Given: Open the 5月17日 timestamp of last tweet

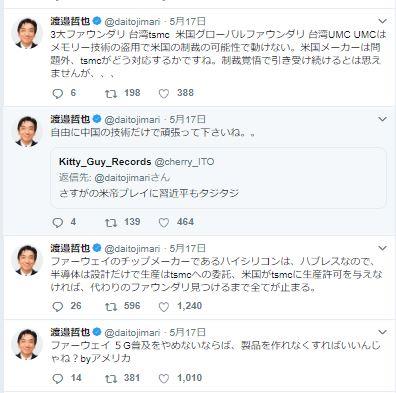Looking at the screenshot, I should coord(188,332).
